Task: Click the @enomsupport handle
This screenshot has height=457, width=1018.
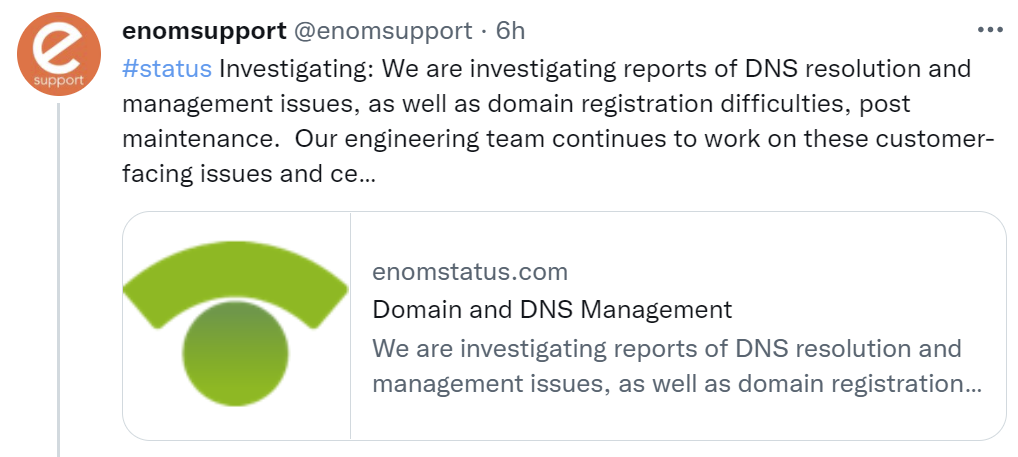Action: (381, 31)
